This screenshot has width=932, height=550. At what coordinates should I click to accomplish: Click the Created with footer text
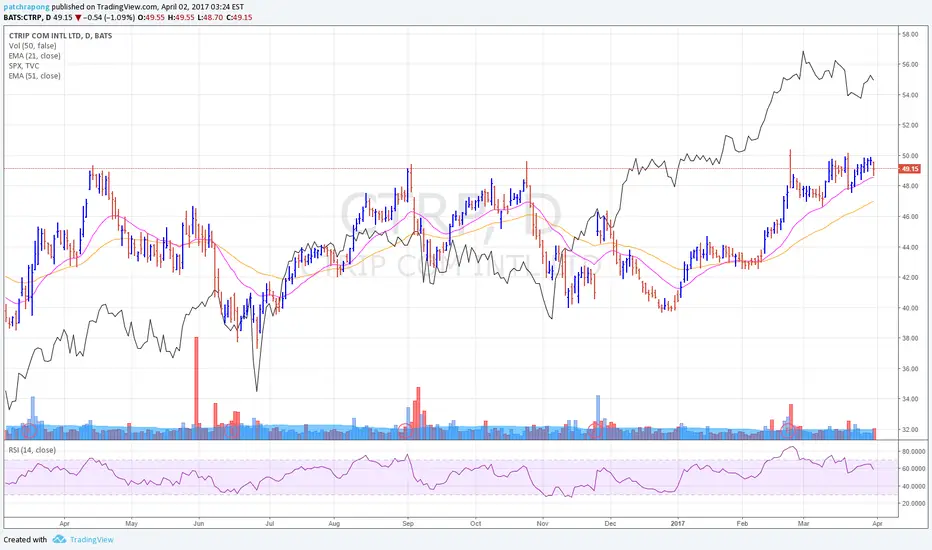point(25,539)
